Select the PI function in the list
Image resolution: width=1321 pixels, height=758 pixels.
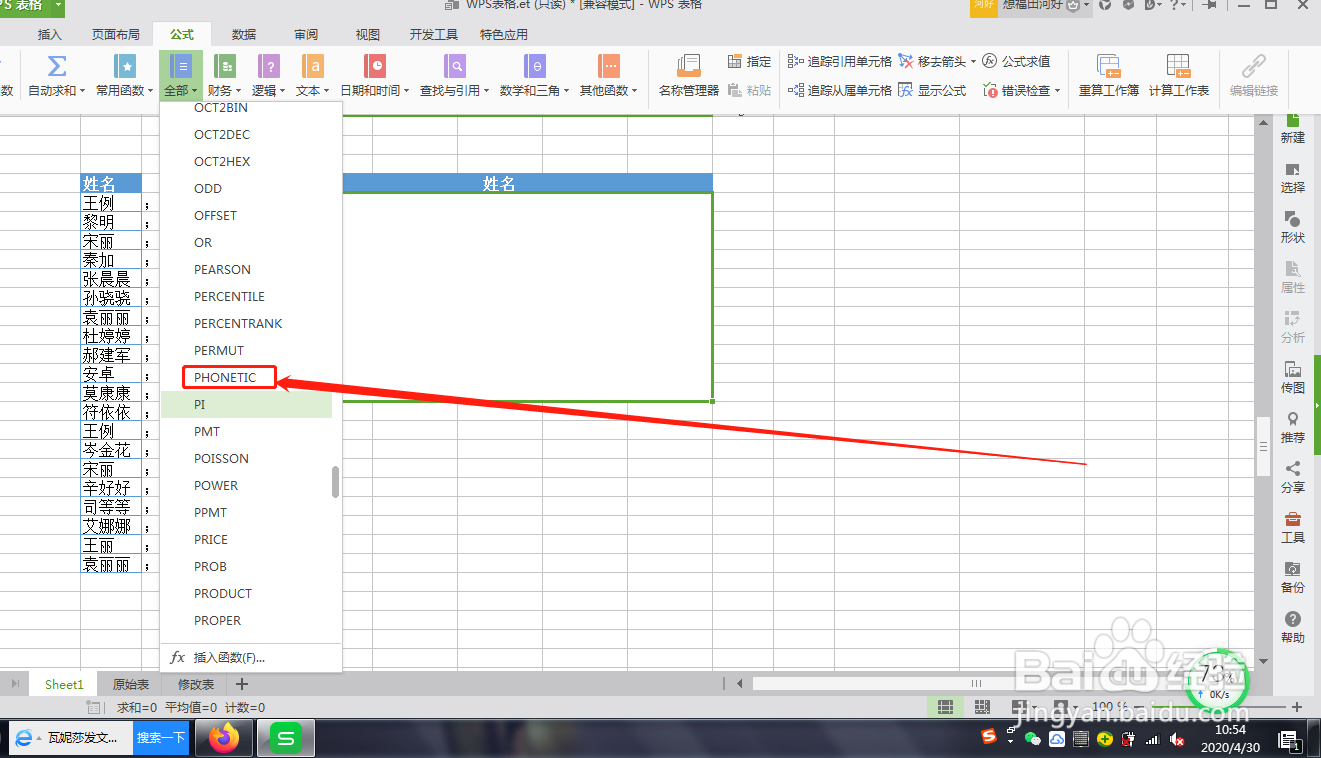coord(246,404)
